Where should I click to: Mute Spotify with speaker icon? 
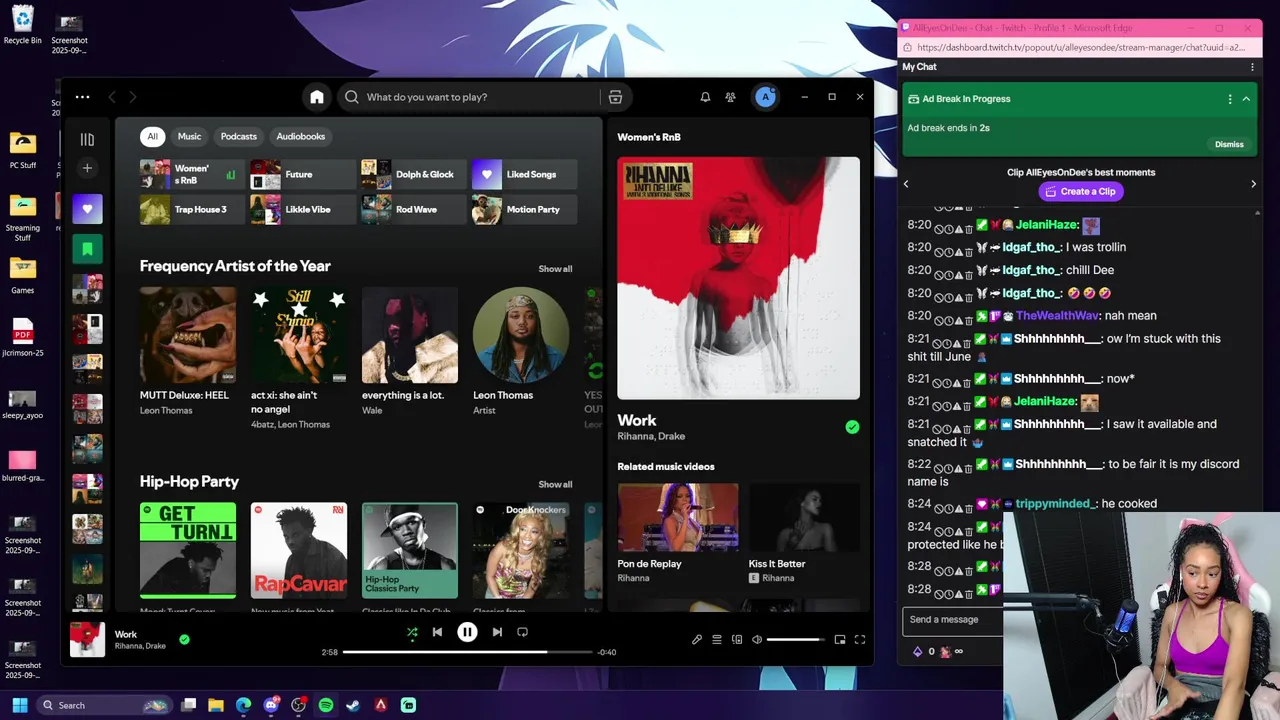pos(757,640)
